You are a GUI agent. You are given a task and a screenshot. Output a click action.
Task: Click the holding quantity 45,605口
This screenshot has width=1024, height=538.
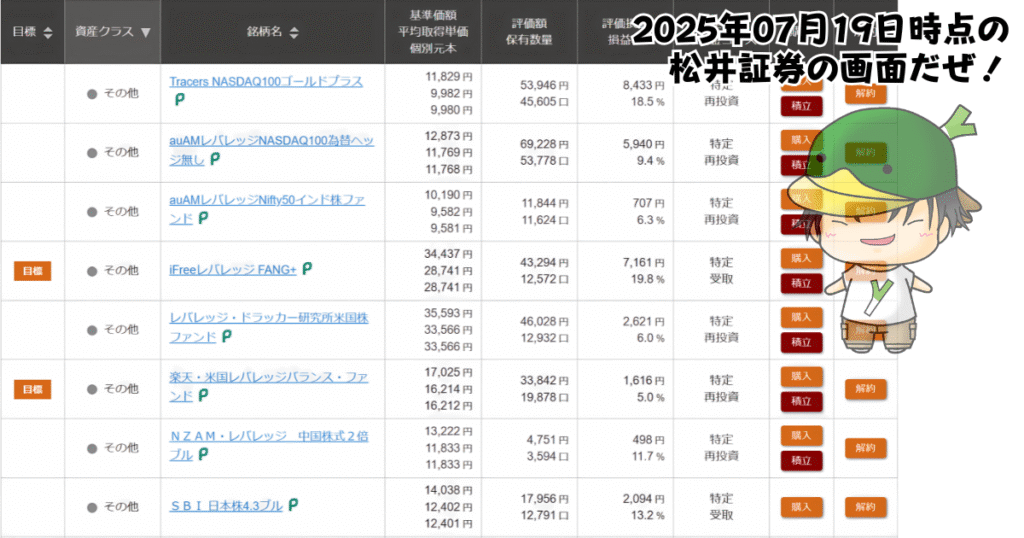point(544,102)
